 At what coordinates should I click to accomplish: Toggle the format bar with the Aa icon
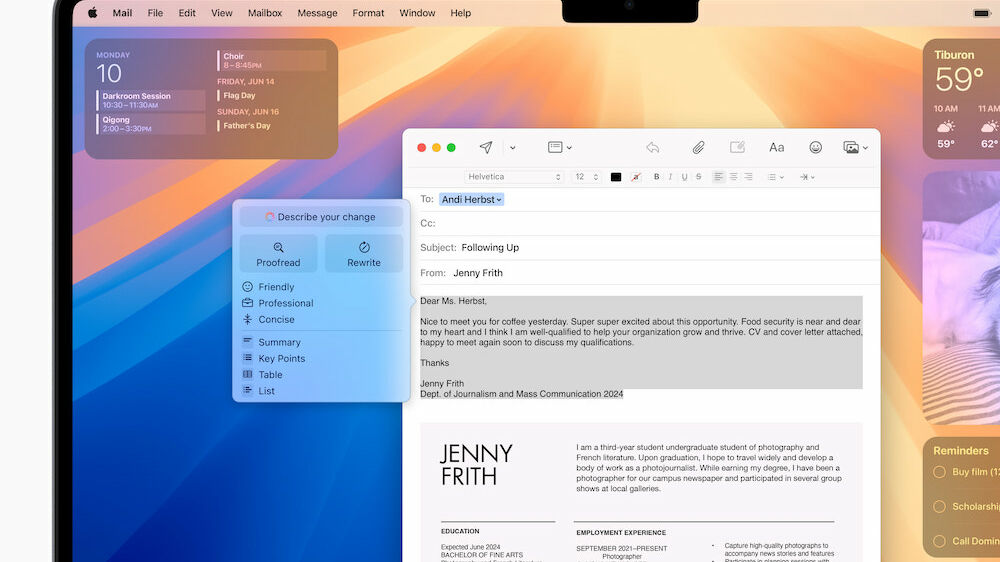(776, 148)
